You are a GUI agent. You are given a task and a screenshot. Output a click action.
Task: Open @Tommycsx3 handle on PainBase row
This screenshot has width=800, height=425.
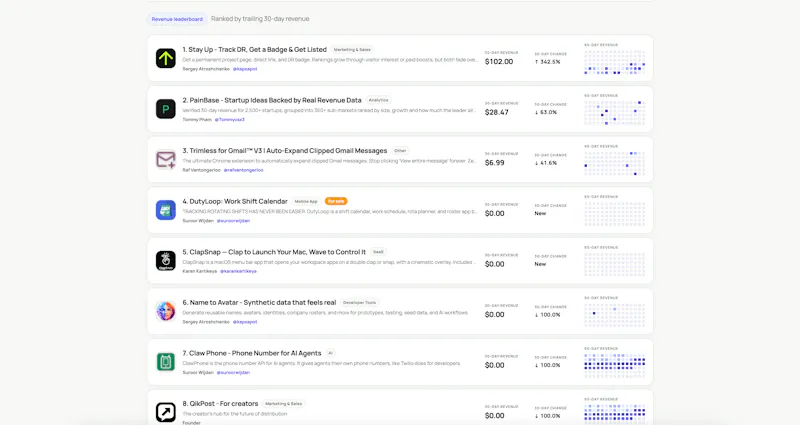tap(230, 119)
